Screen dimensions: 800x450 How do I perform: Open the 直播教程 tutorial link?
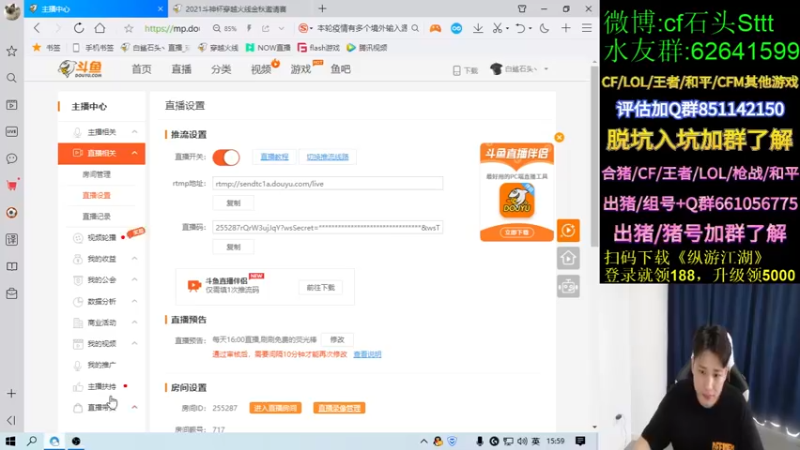pos(274,157)
